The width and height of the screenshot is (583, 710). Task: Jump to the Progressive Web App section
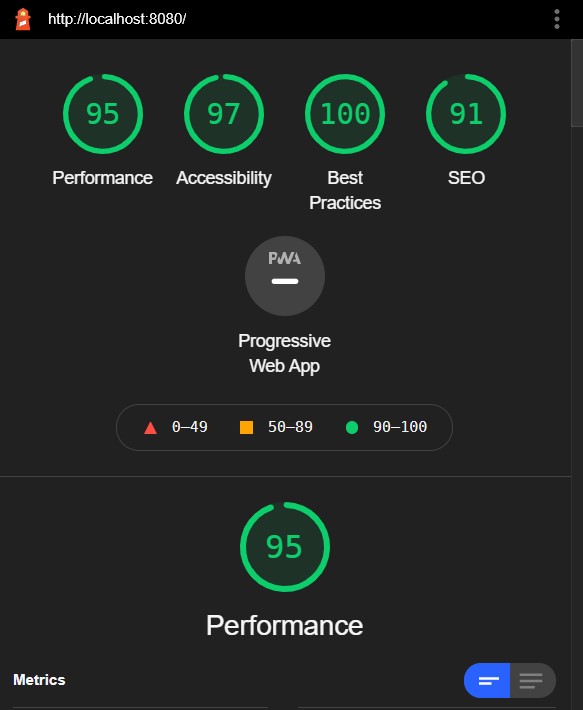pyautogui.click(x=285, y=353)
